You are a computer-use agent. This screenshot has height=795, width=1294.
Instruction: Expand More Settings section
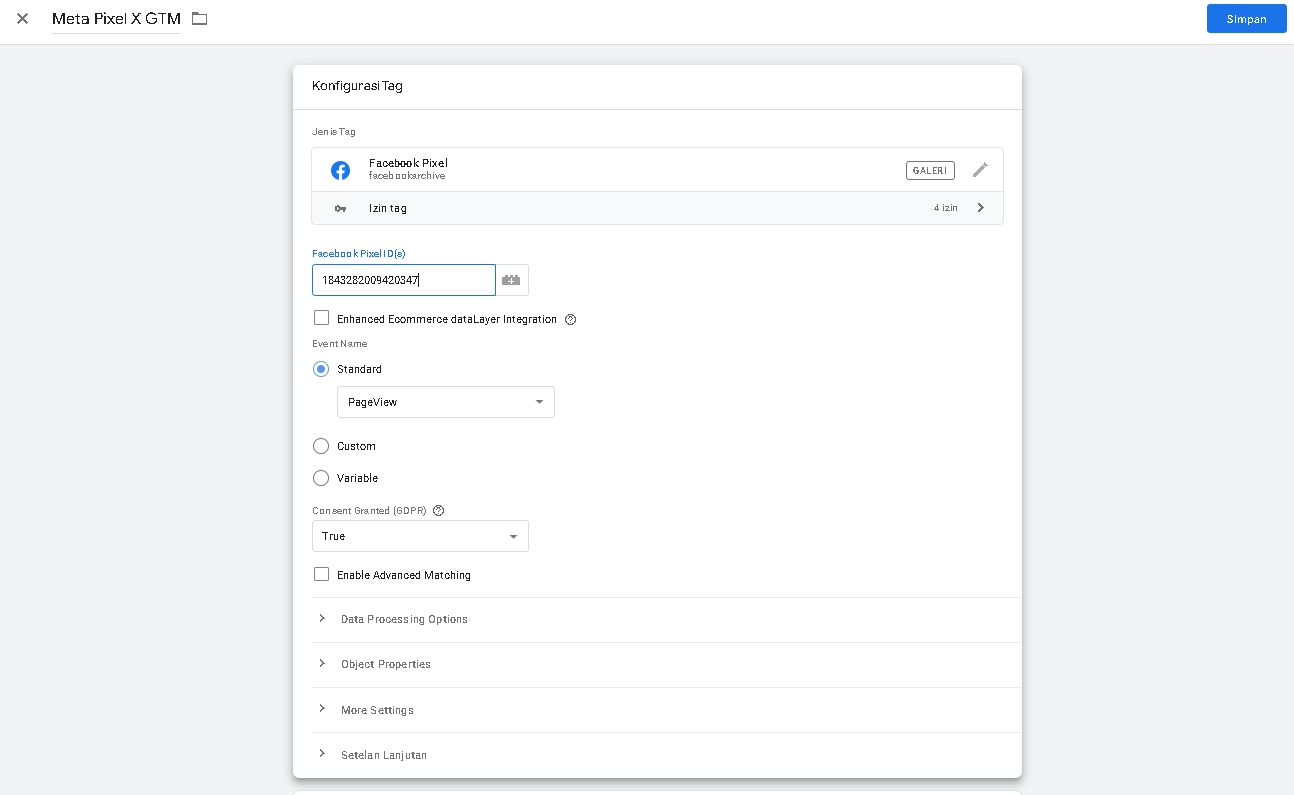point(667,710)
